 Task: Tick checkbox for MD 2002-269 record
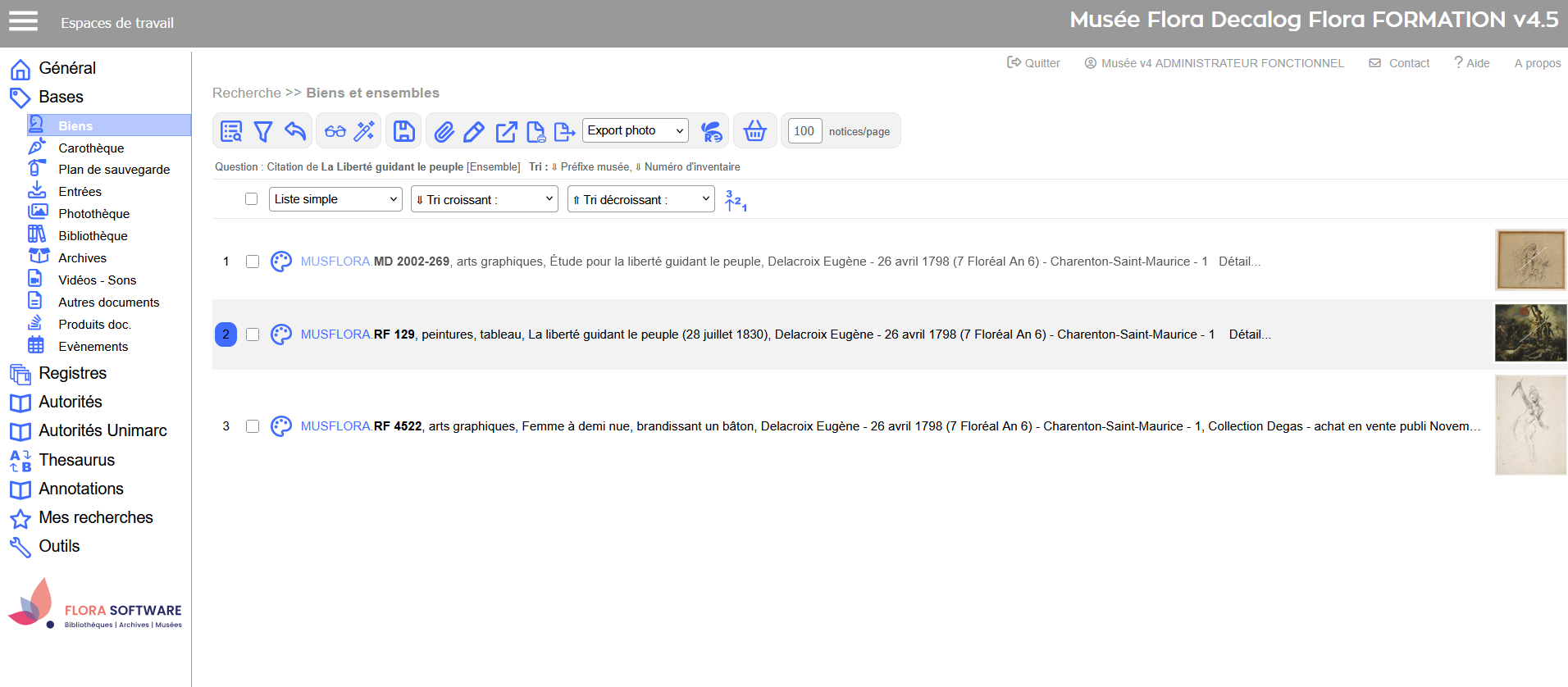253,262
